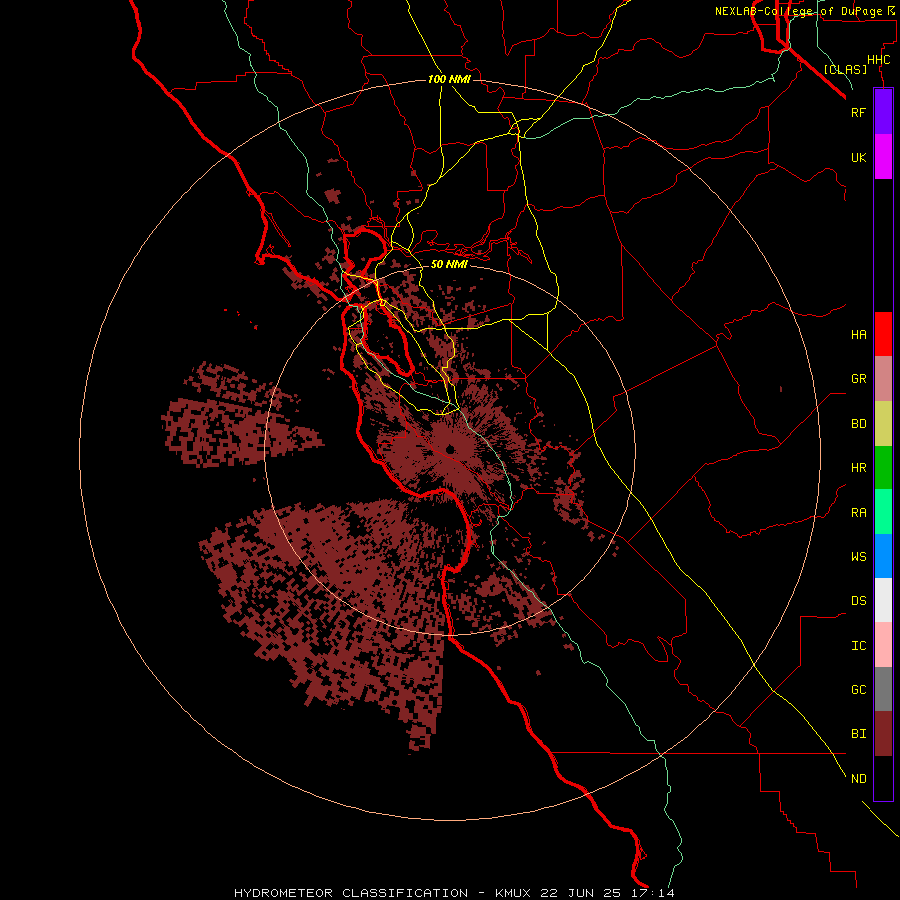Click the "100 NMI" range ring label

[449, 79]
